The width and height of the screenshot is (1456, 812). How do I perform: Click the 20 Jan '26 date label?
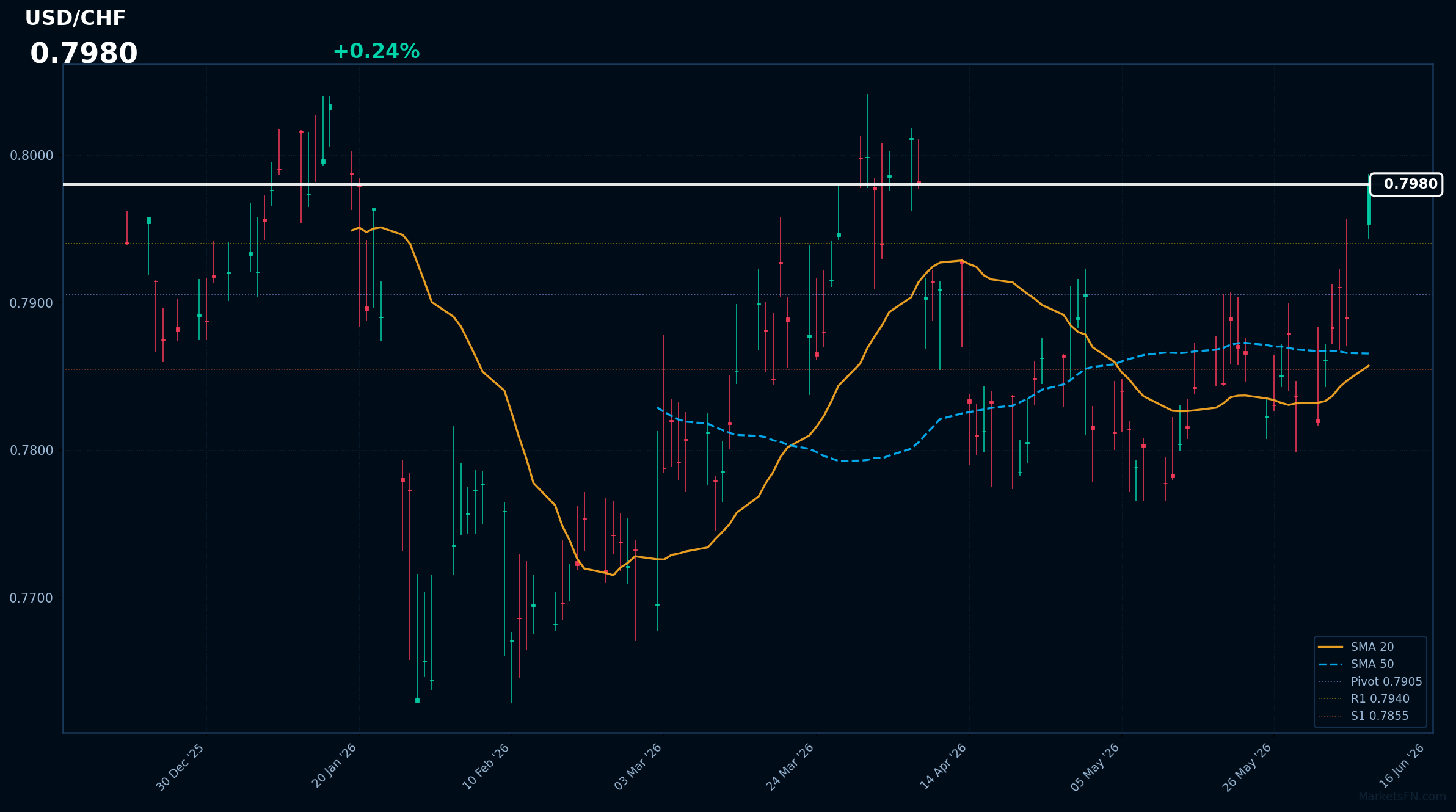[x=333, y=766]
